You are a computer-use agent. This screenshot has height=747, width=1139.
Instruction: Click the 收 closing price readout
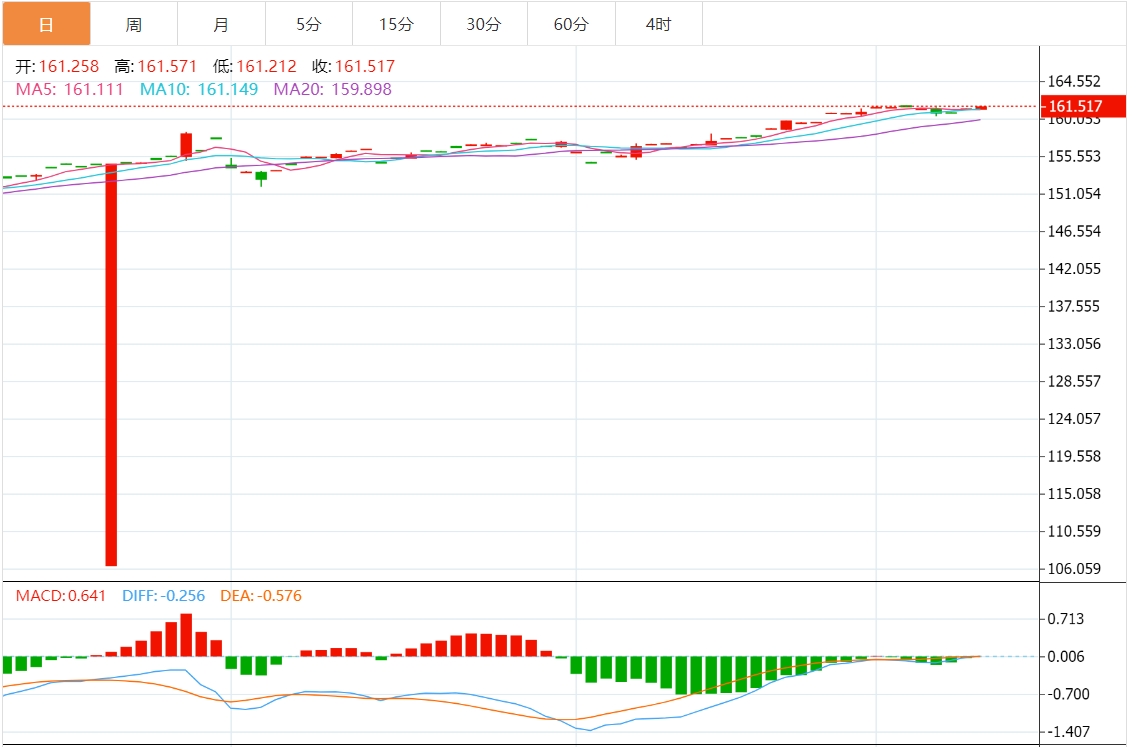353,67
